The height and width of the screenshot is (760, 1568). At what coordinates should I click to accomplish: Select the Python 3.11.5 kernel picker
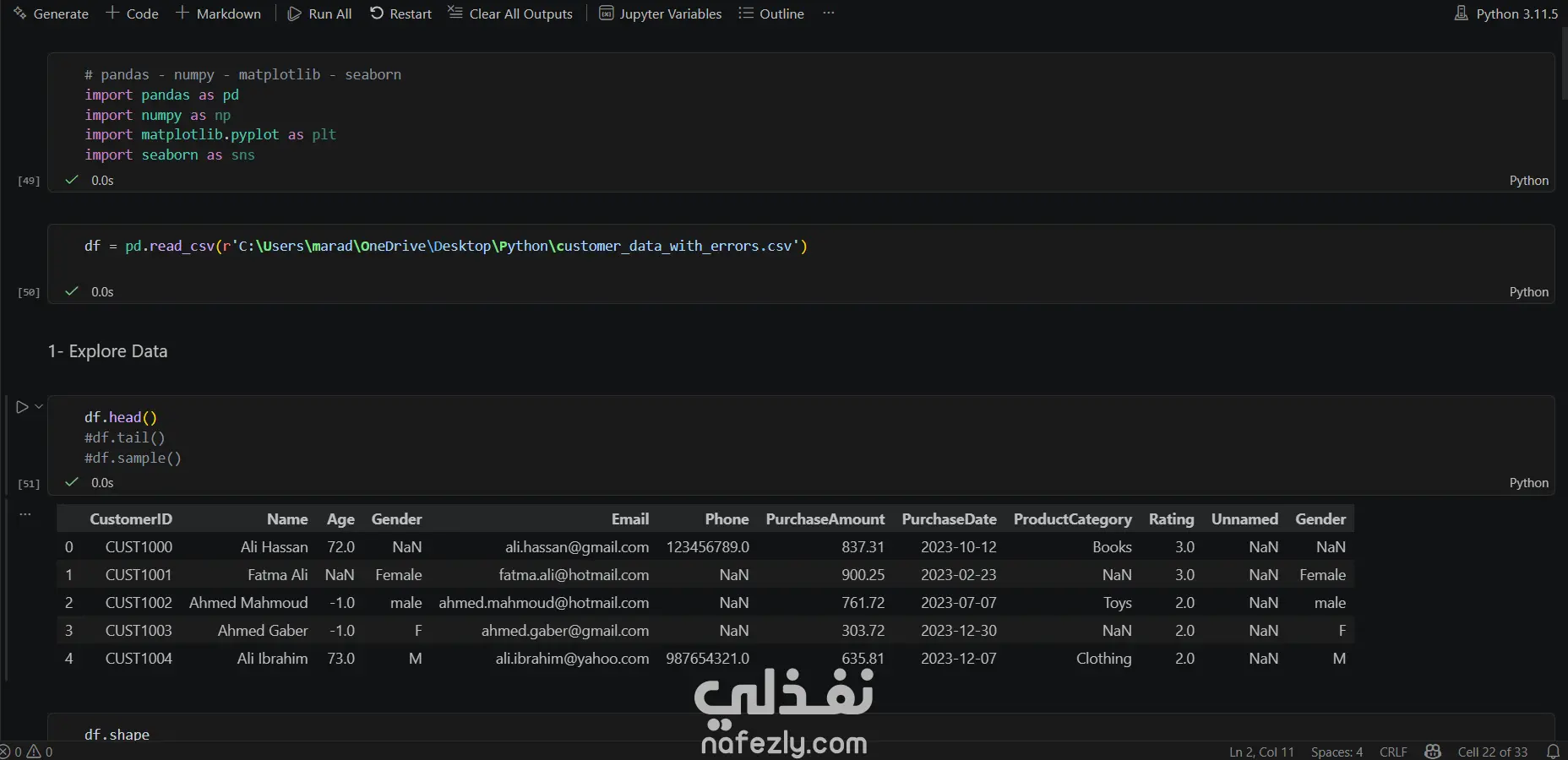pos(1506,14)
